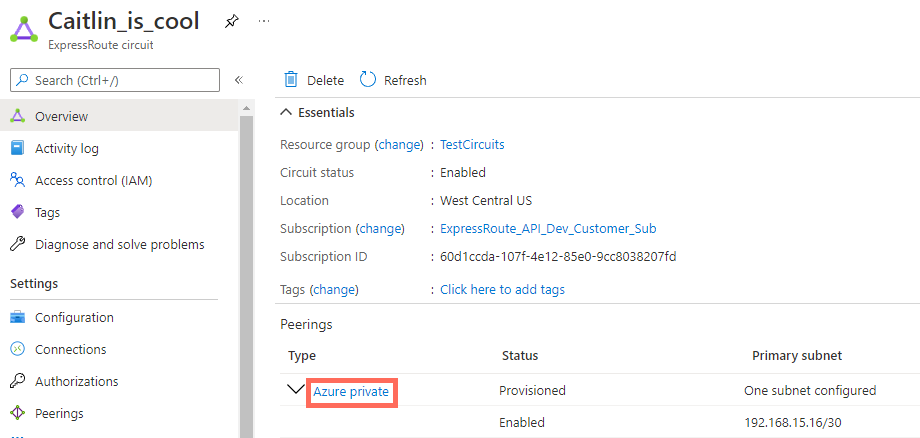
Task: Click the ExpressRoute circuit triangle icon in header
Action: click(24, 29)
